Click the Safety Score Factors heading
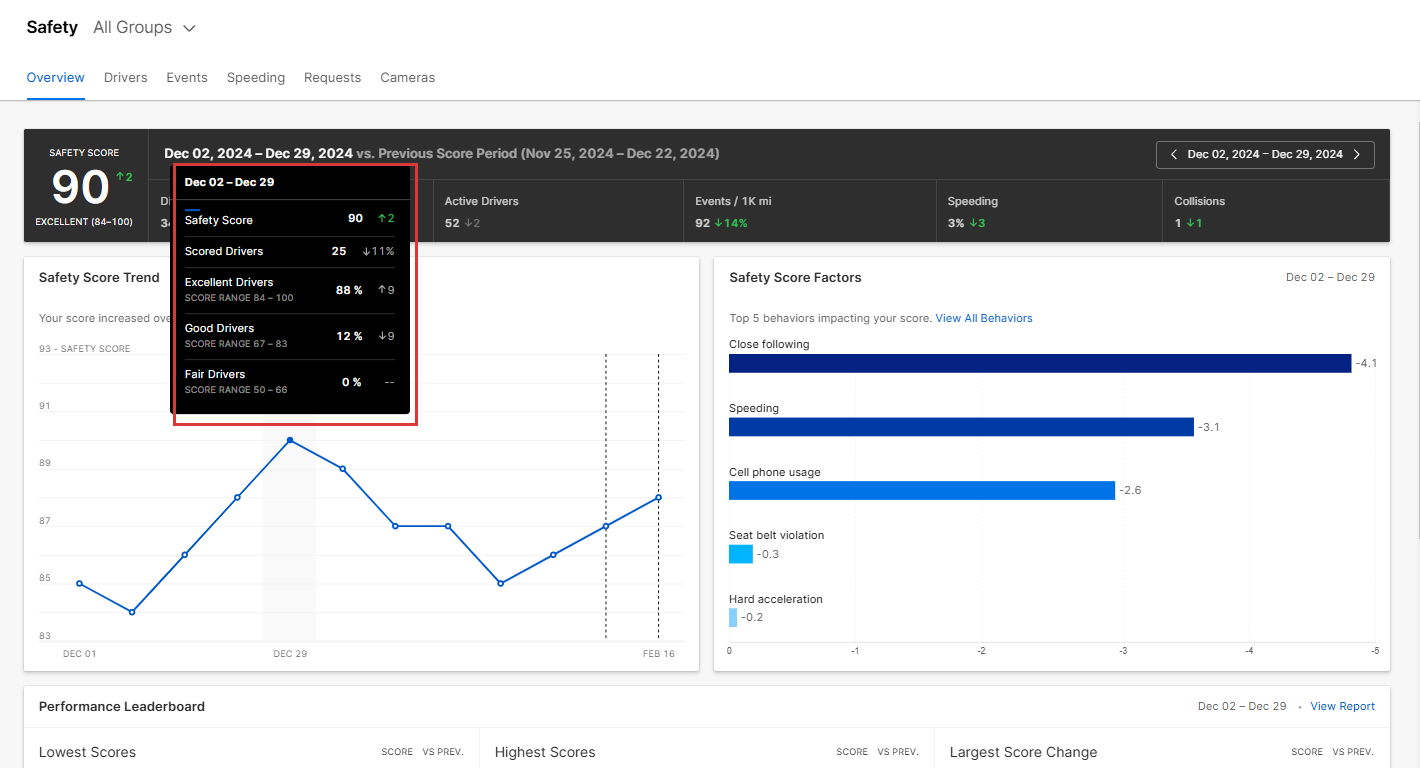Screen dimensions: 1420x768 [x=795, y=278]
